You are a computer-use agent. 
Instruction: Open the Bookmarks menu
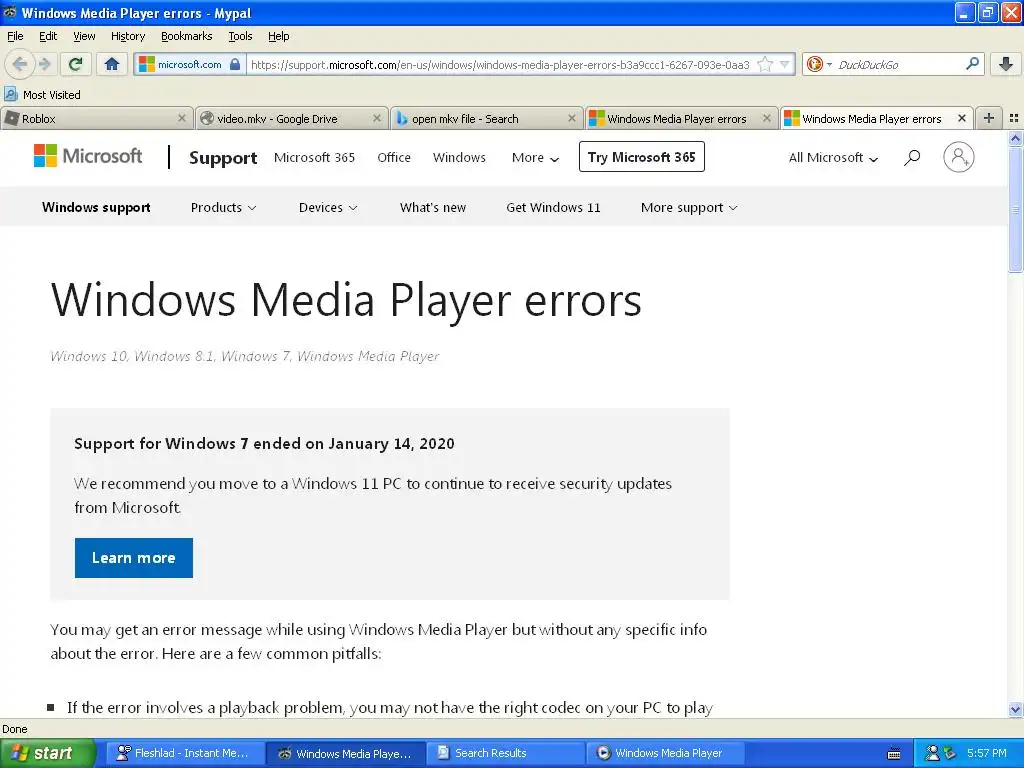(x=186, y=36)
